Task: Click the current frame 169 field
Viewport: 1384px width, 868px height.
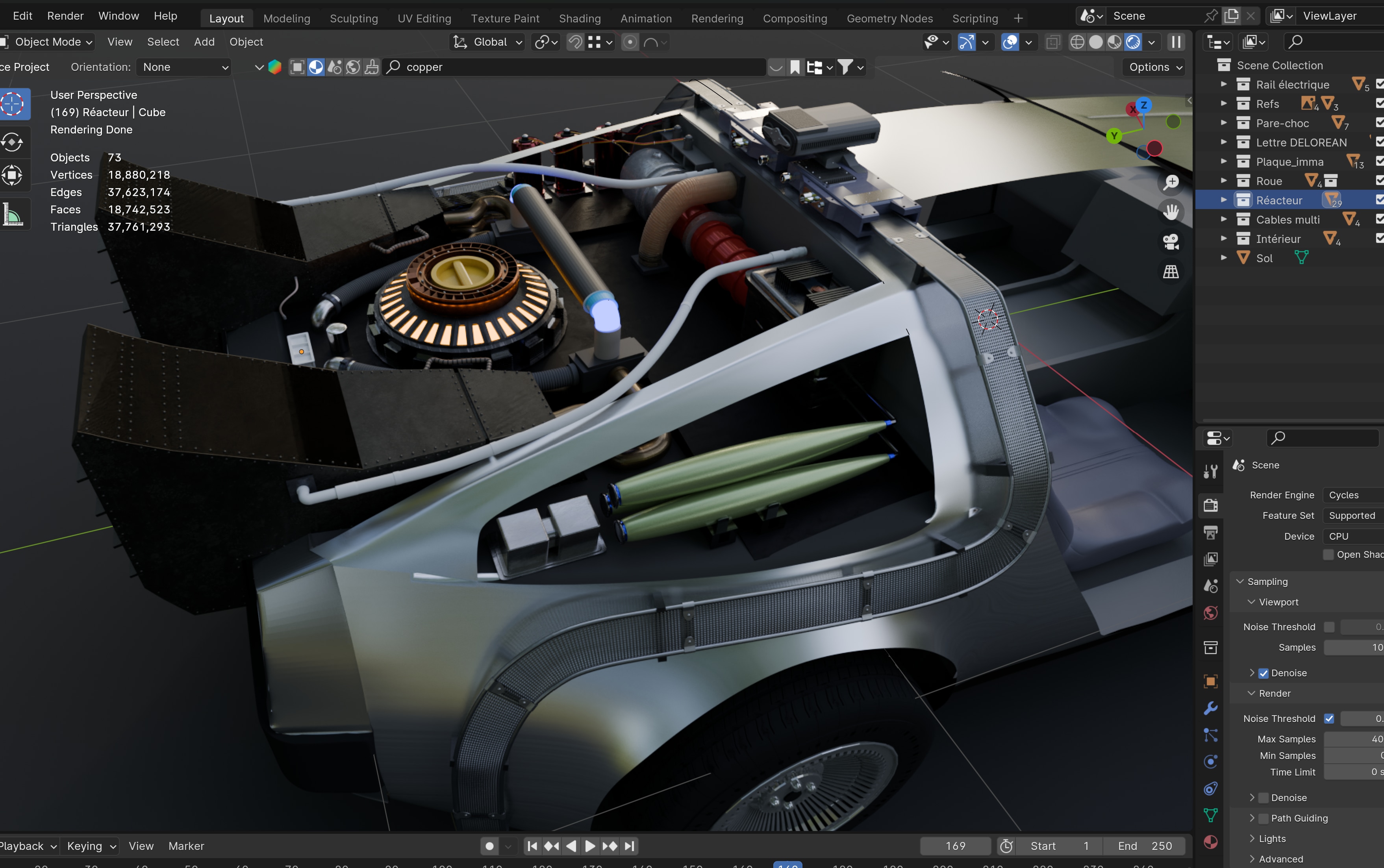Action: [x=955, y=846]
